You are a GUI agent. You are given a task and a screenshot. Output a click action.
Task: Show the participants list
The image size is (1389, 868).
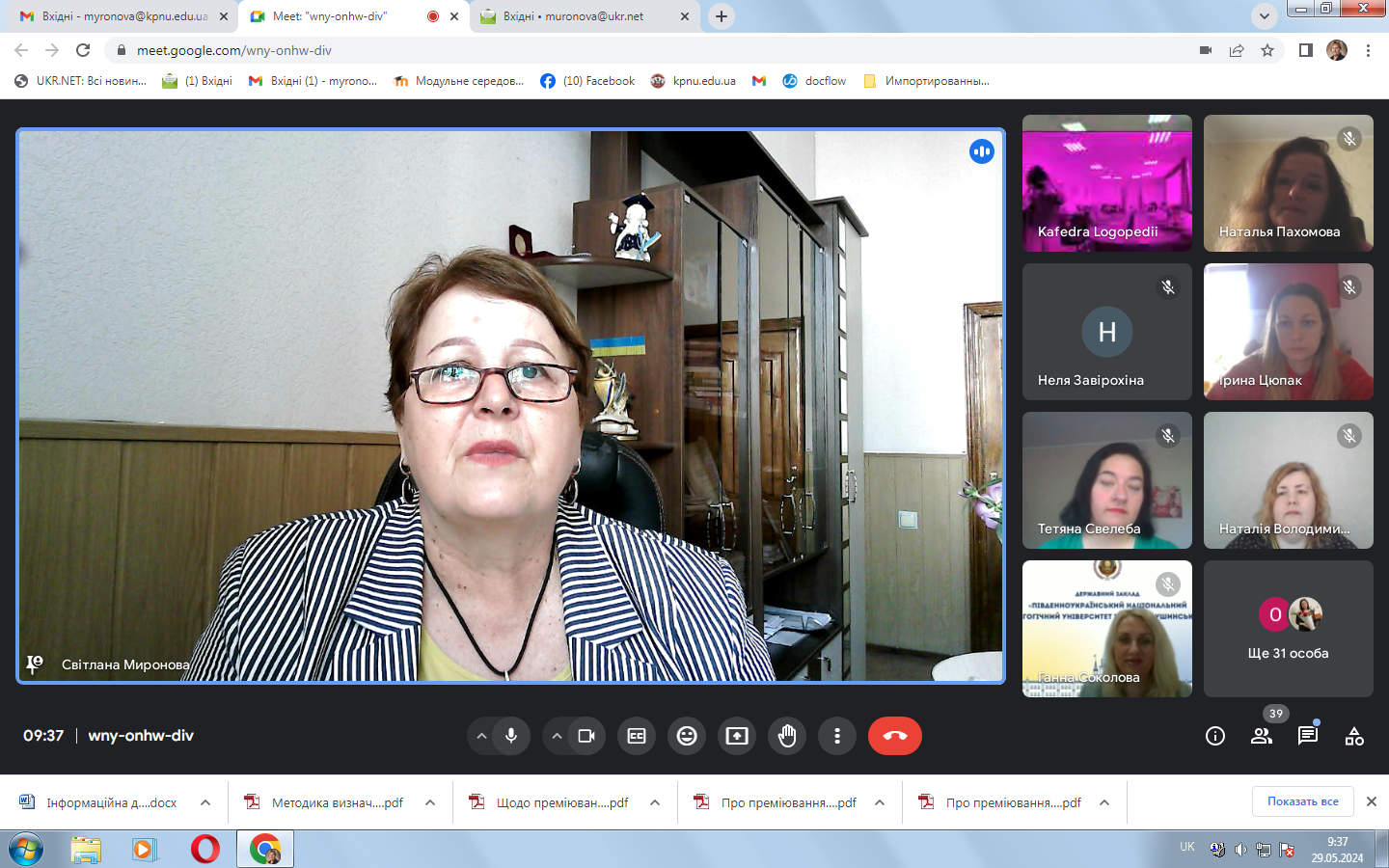(1262, 736)
